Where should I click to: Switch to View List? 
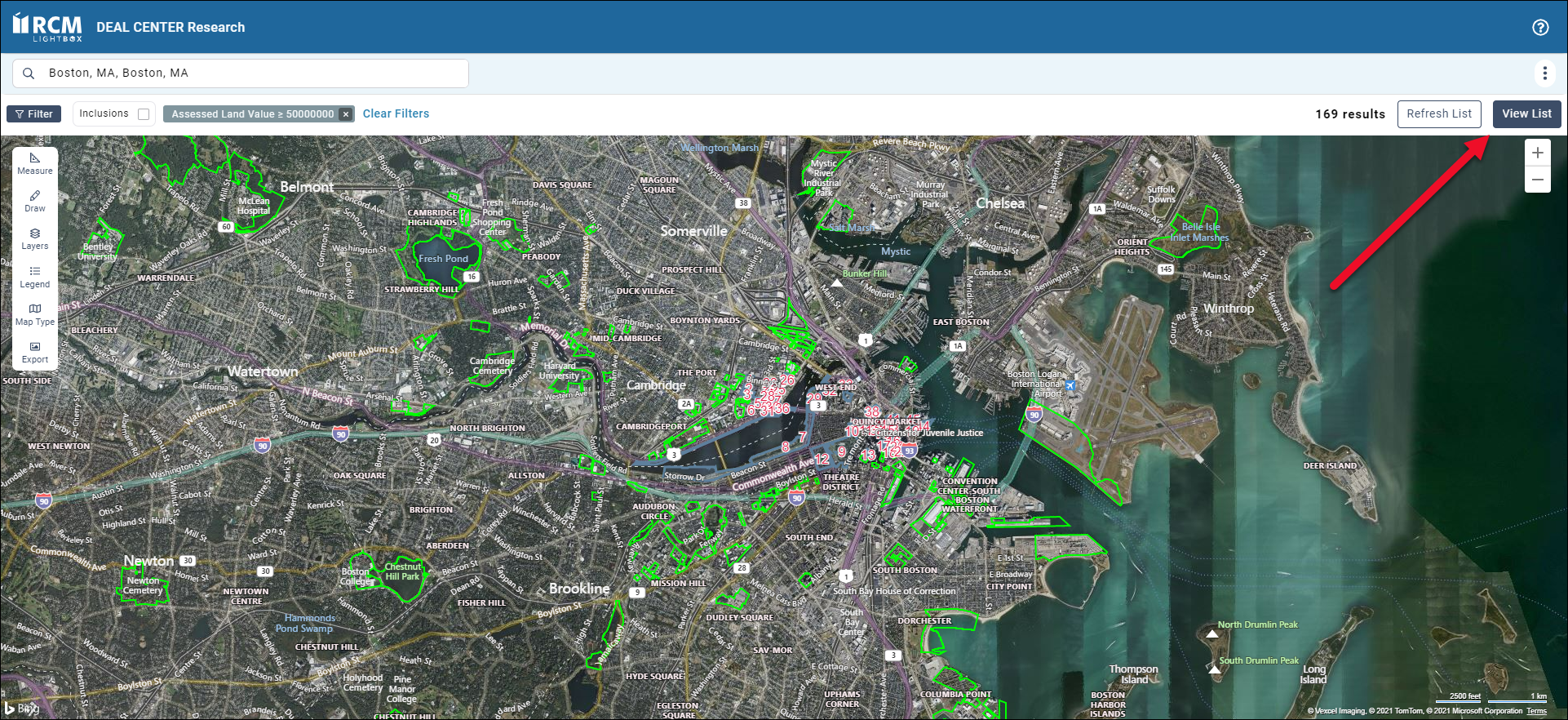1526,113
